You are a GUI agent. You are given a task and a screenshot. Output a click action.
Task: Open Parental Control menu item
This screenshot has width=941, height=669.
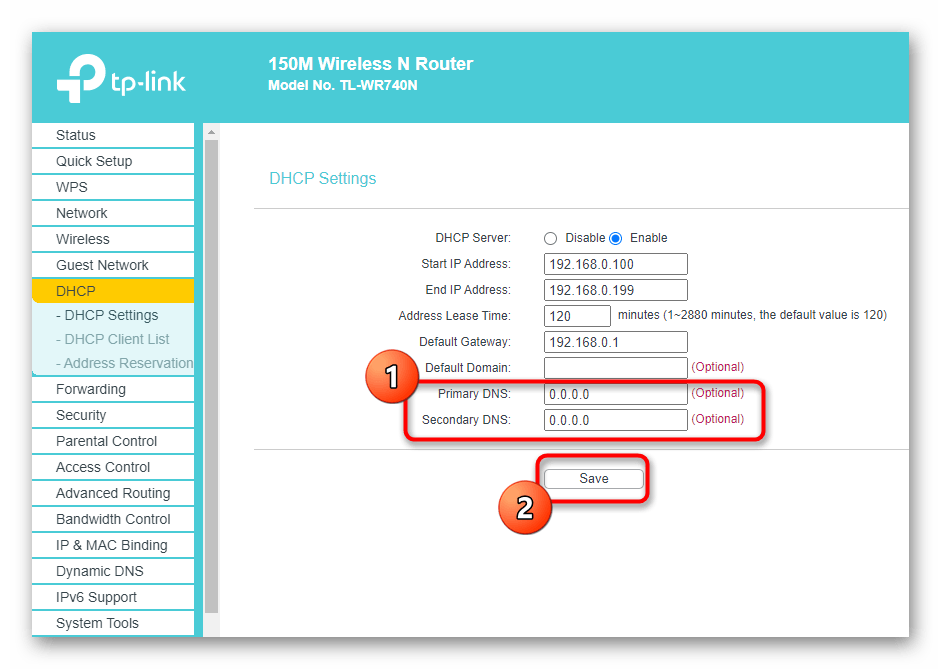pos(107,441)
